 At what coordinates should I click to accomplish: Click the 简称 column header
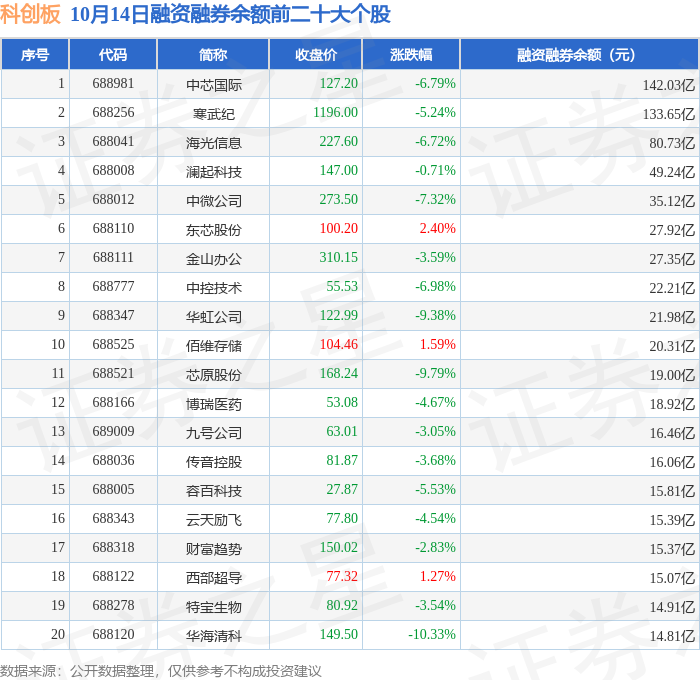pos(213,54)
